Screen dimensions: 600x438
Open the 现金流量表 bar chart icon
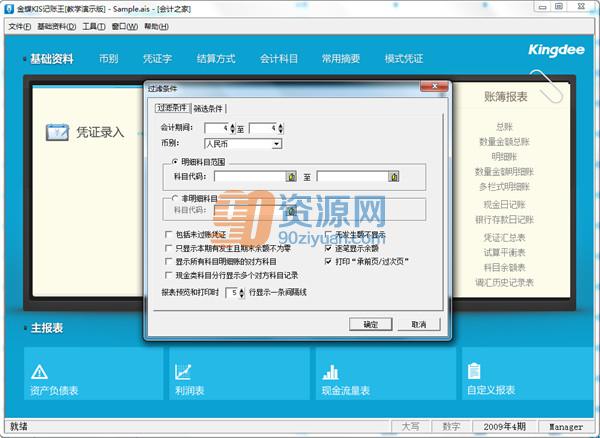[x=330, y=372]
